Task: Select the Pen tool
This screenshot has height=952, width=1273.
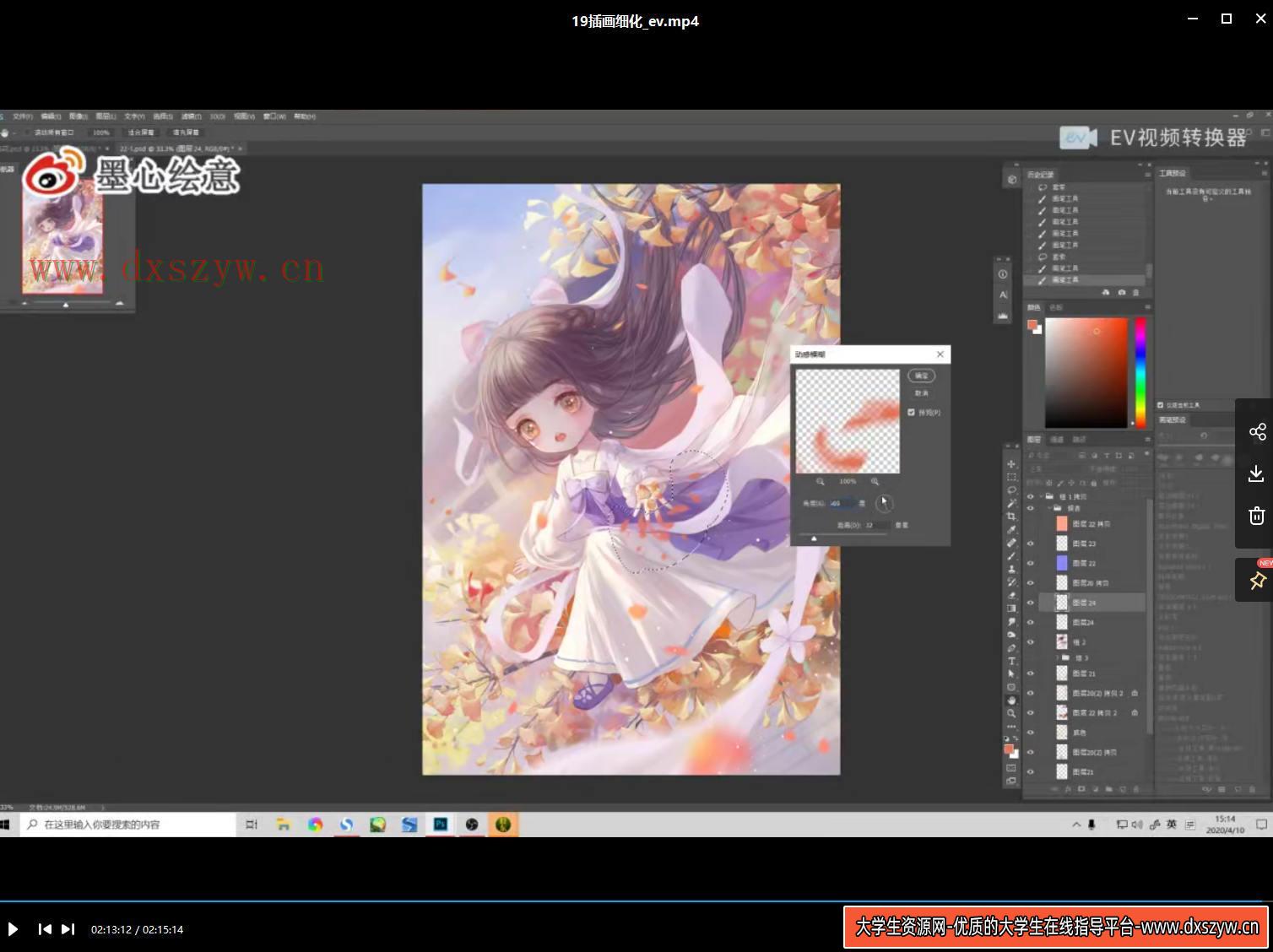Action: (x=1011, y=647)
